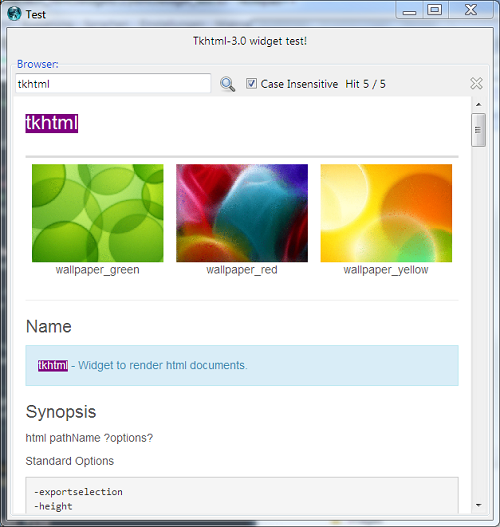Click the scrollbar down arrow

click(478, 505)
